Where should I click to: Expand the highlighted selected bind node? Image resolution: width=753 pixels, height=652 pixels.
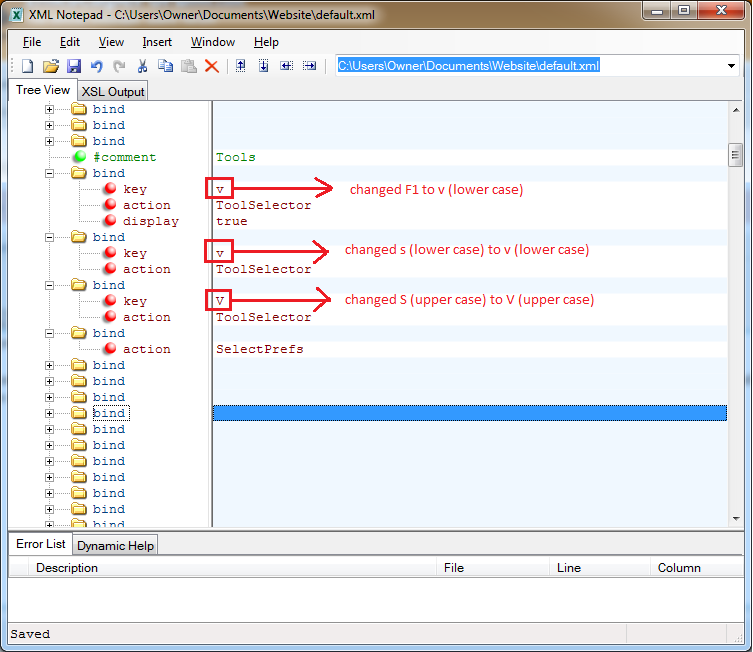point(49,413)
